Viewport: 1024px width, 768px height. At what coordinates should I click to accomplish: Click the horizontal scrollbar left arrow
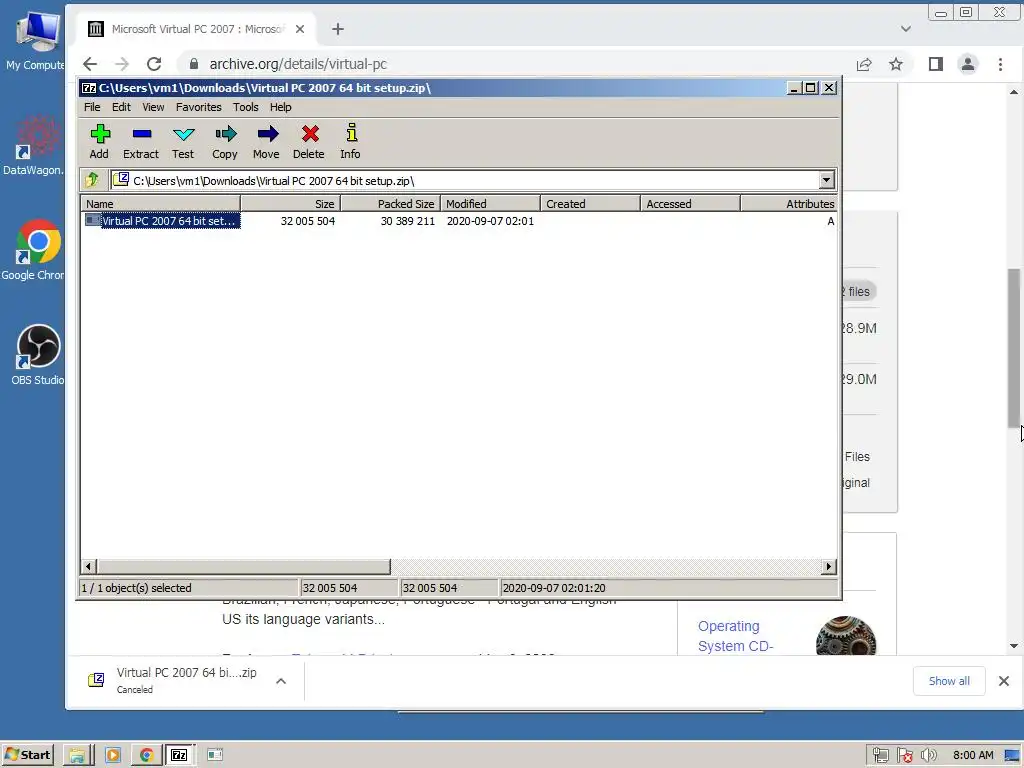[89, 566]
